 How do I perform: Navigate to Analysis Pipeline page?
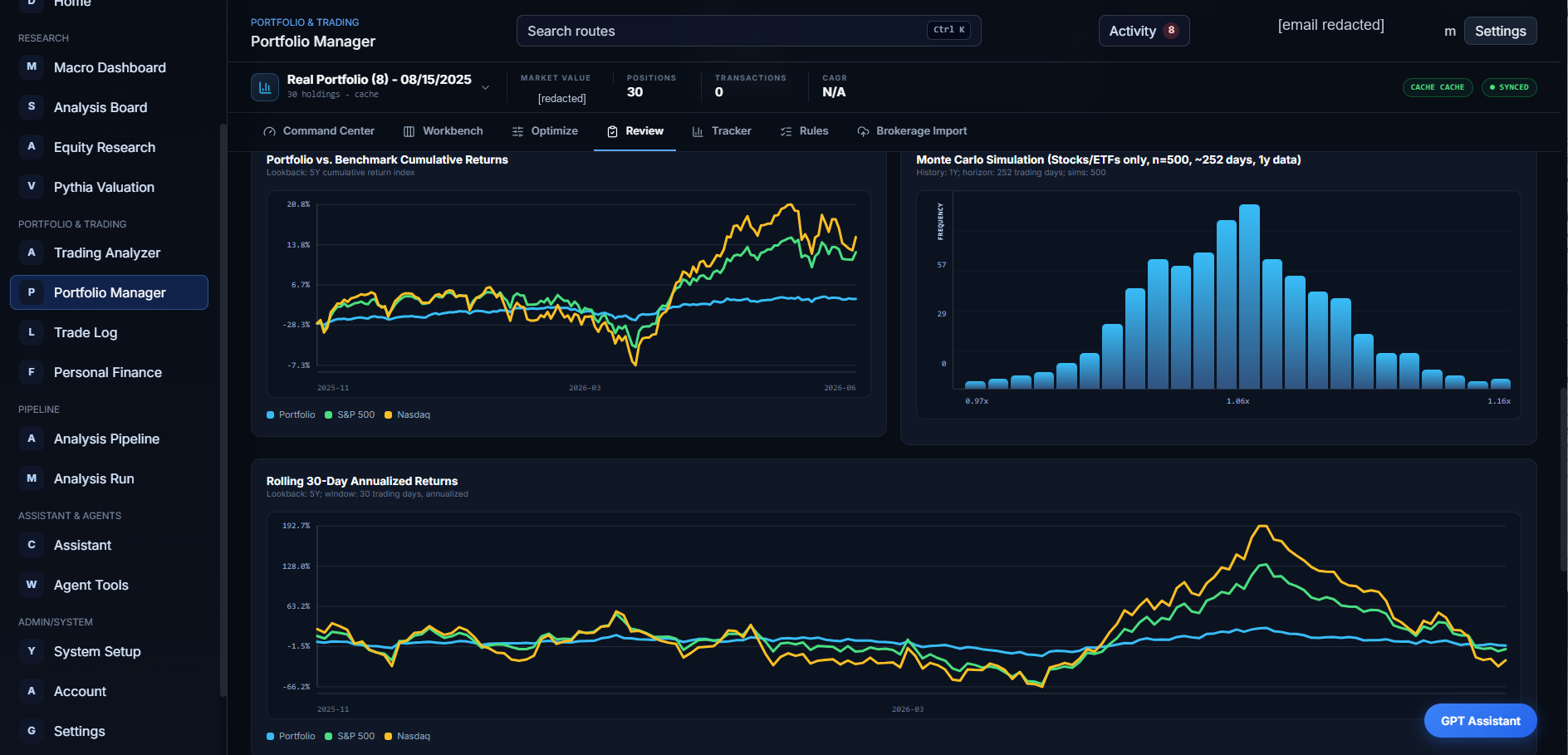point(109,439)
